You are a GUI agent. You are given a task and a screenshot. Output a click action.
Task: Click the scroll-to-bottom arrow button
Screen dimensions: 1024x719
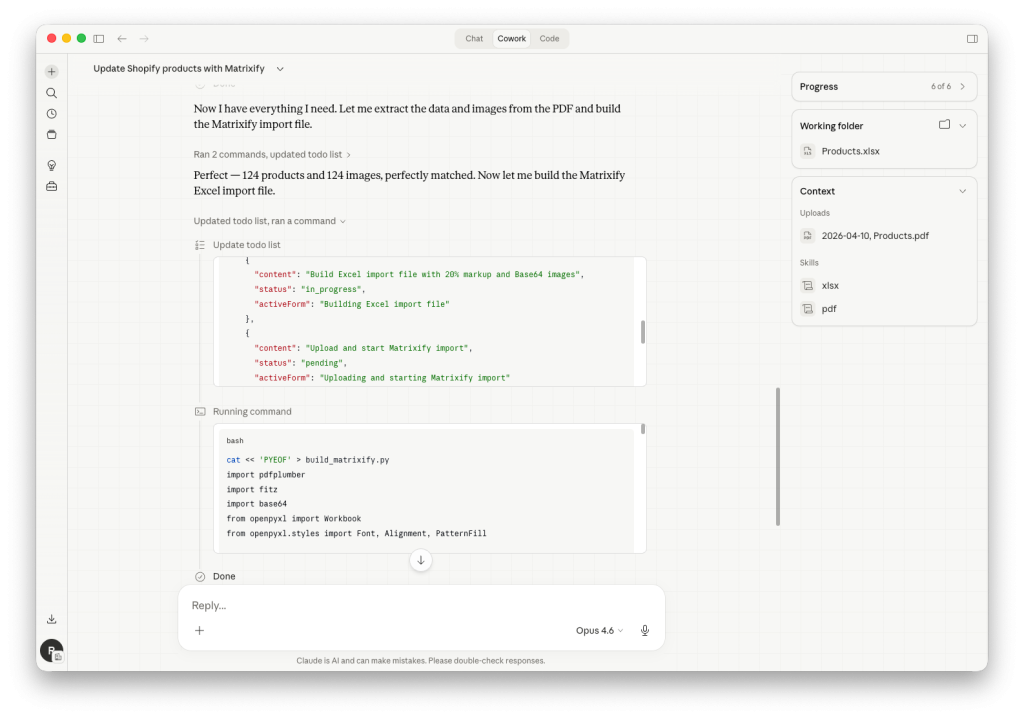click(x=421, y=561)
